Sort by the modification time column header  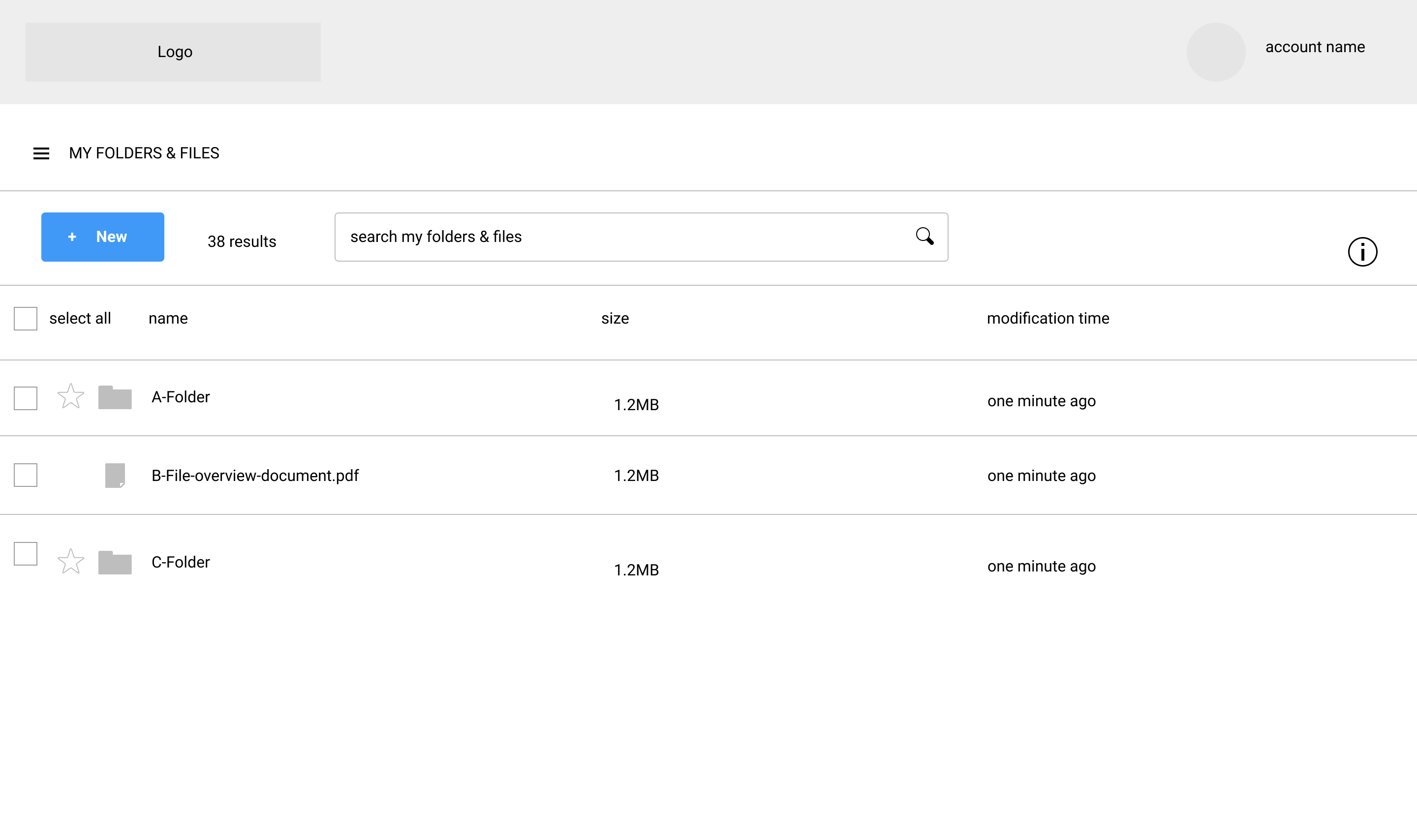point(1048,318)
